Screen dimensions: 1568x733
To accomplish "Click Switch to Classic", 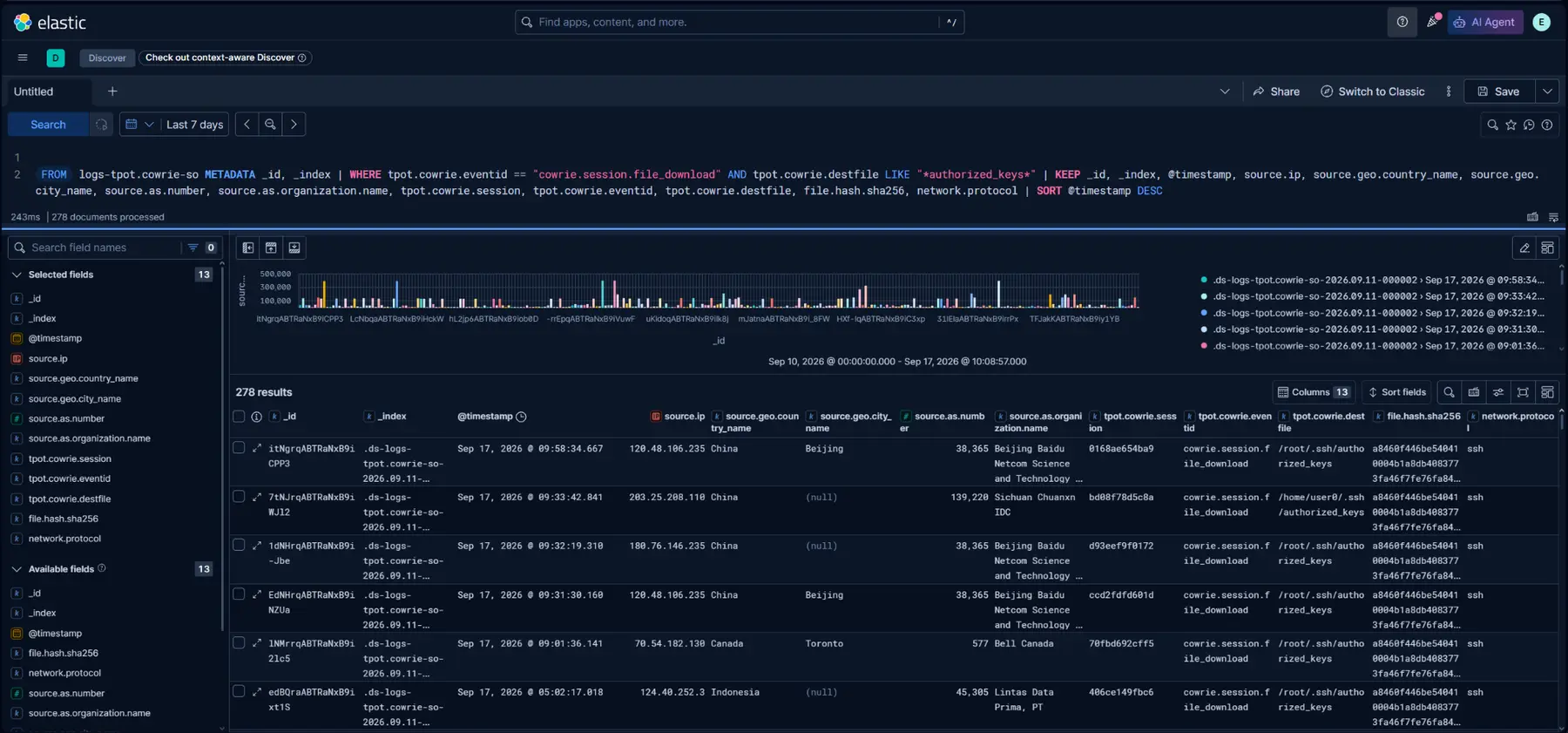I will tap(1373, 92).
